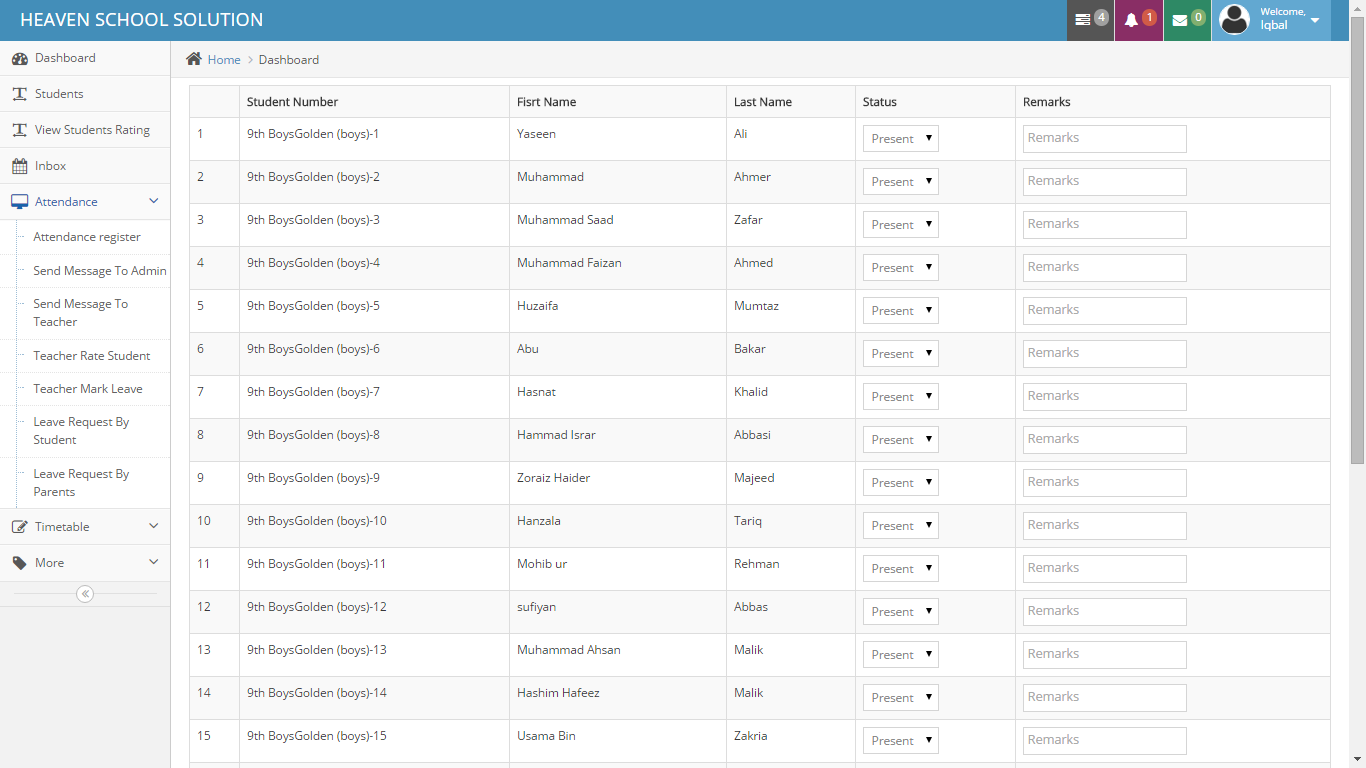Open Status dropdown for Yaseen Ali
1366x768 pixels.
[900, 138]
